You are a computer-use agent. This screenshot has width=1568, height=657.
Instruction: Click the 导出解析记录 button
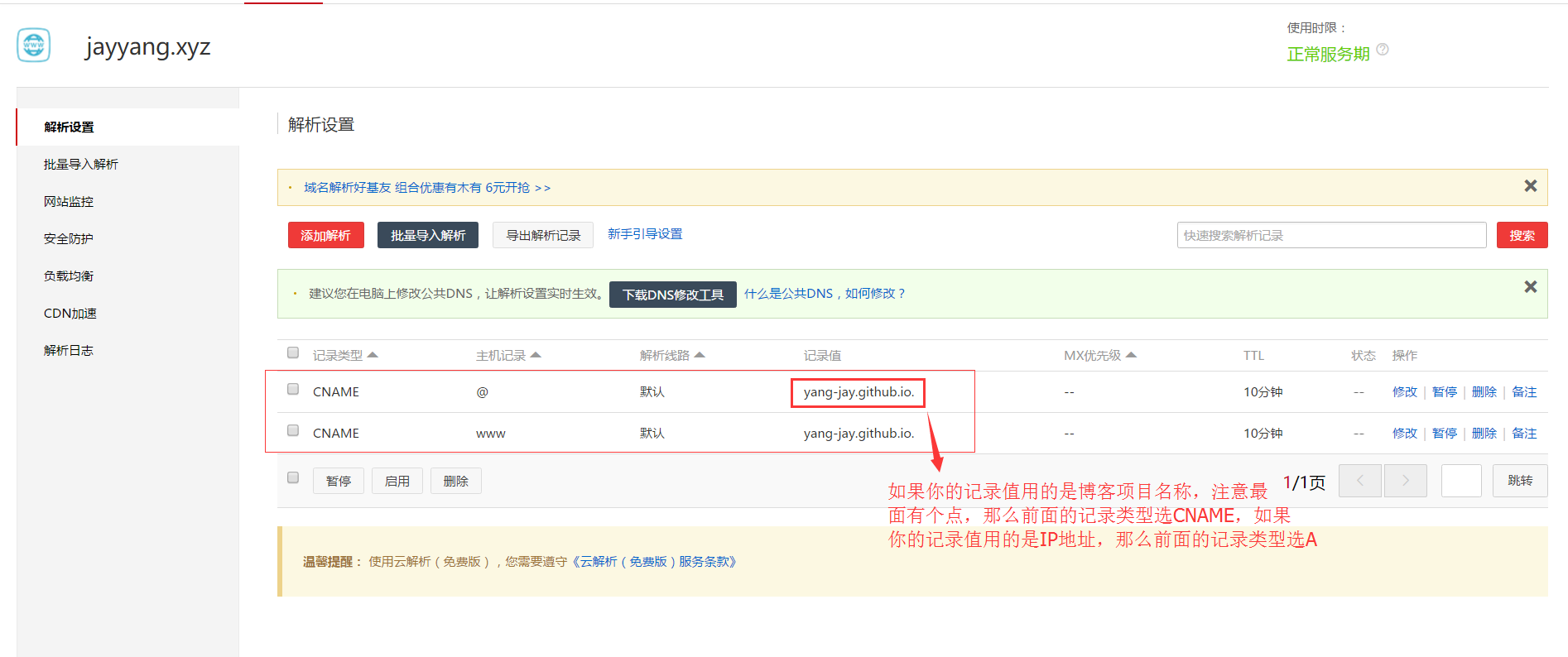543,235
